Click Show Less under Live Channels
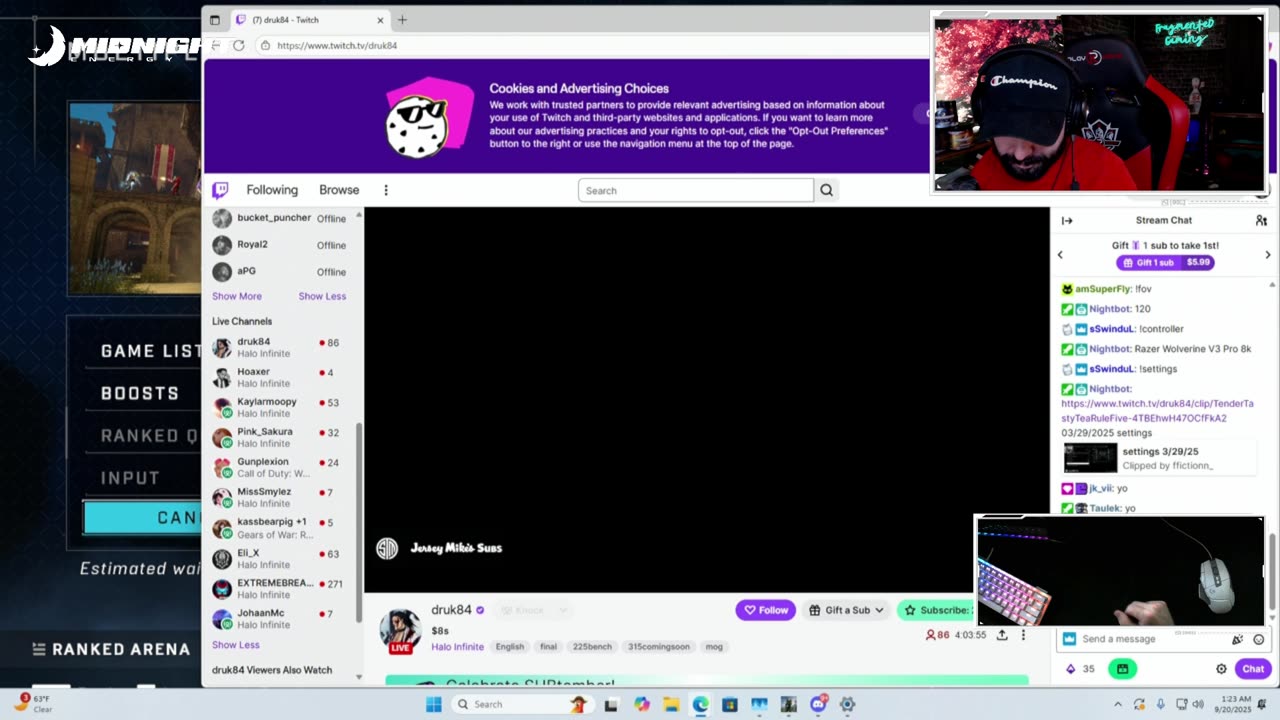The image size is (1280, 720). (x=236, y=645)
